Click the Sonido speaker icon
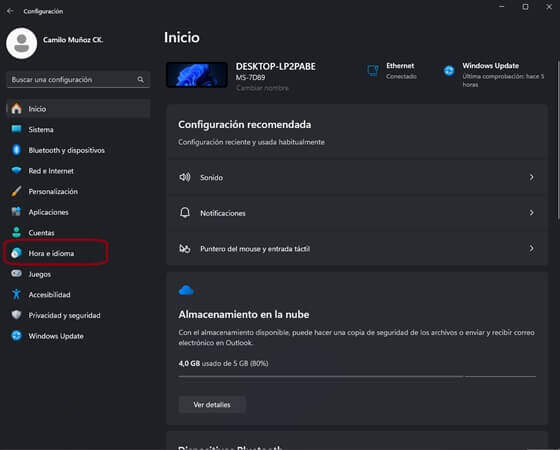The height and width of the screenshot is (450, 560). (x=185, y=177)
